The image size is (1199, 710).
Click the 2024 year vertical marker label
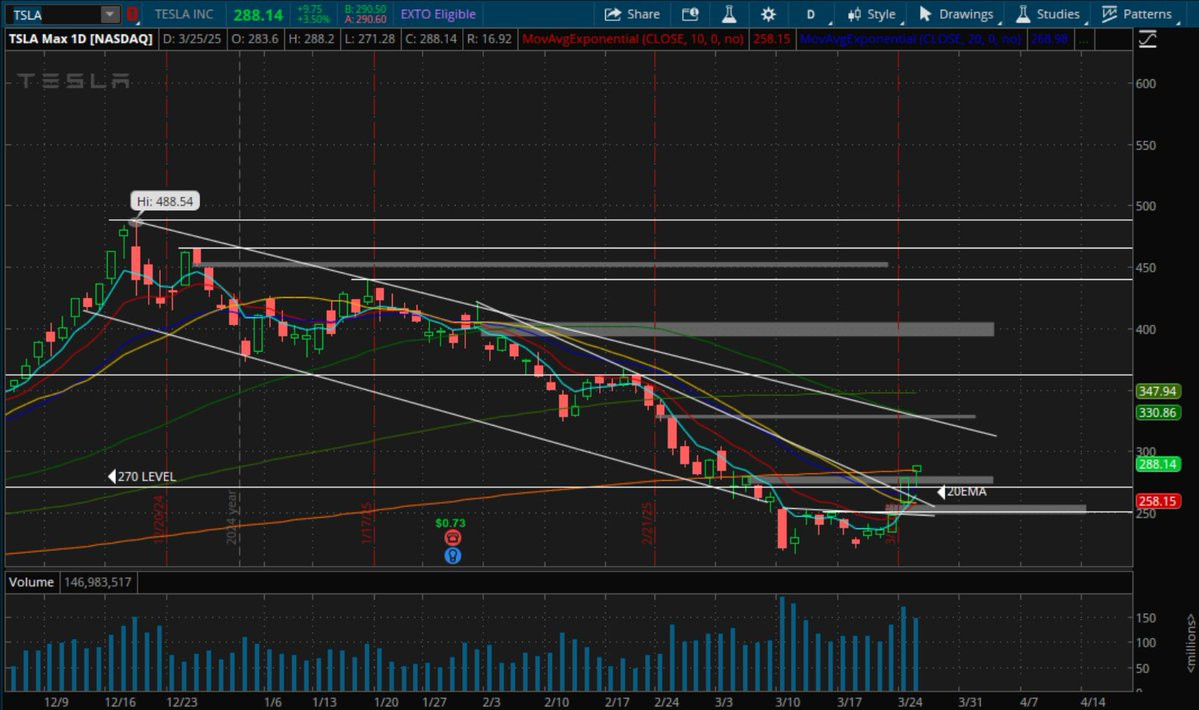[231, 517]
